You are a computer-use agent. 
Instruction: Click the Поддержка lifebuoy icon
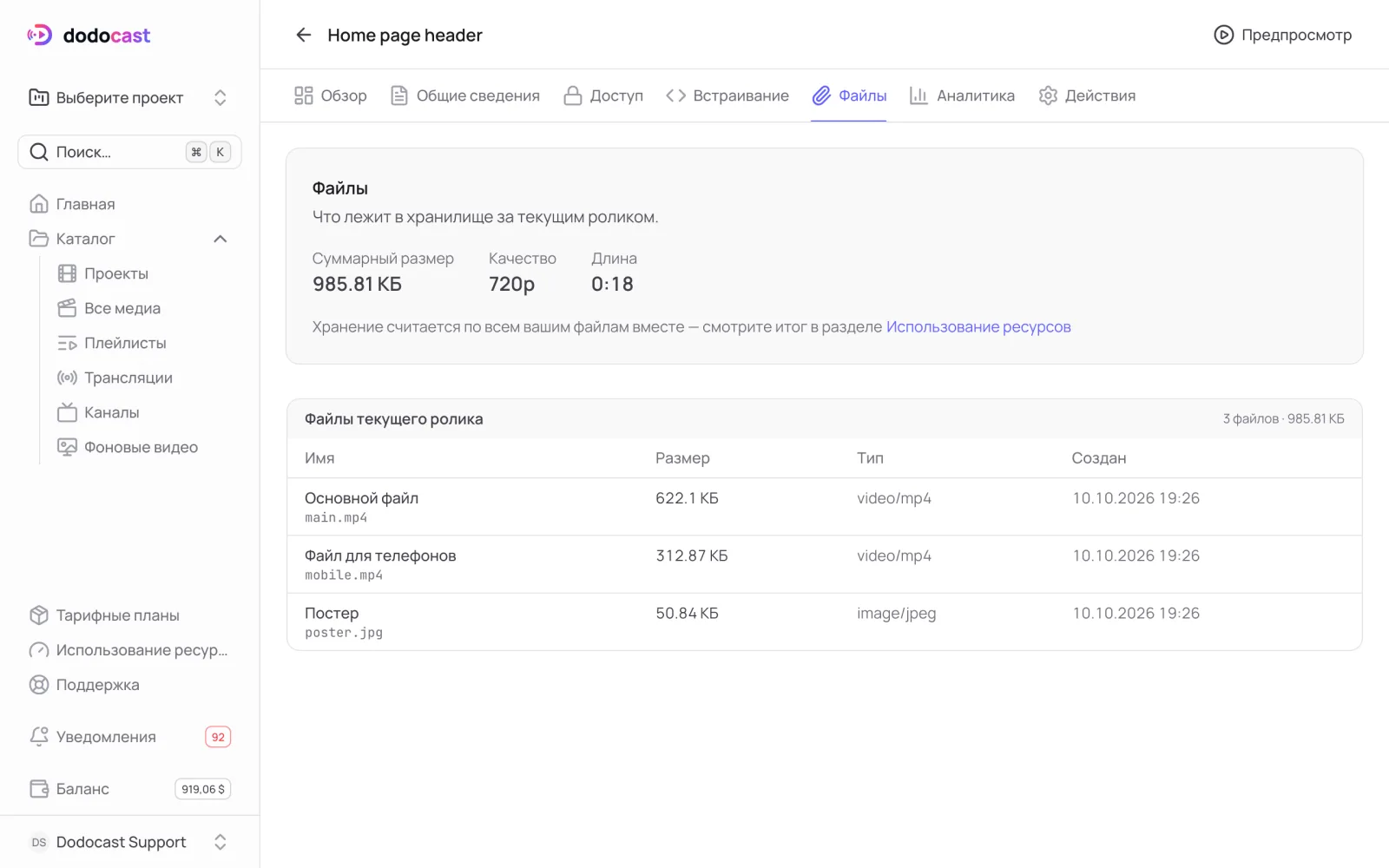tap(39, 685)
